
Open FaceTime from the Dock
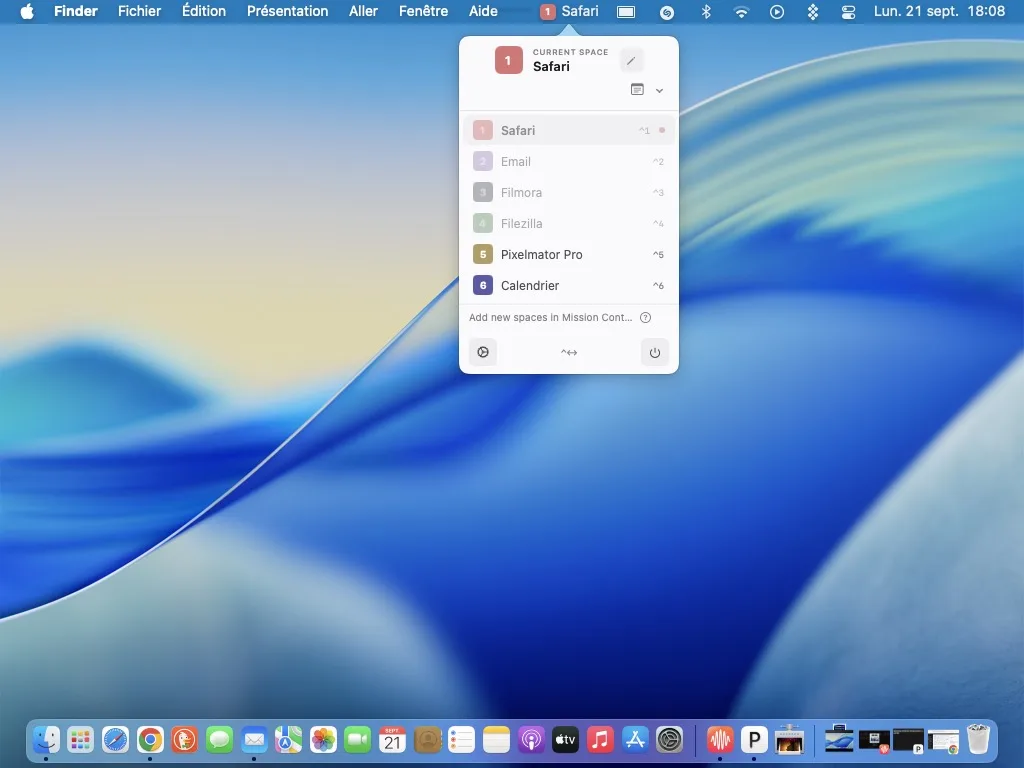tap(358, 739)
